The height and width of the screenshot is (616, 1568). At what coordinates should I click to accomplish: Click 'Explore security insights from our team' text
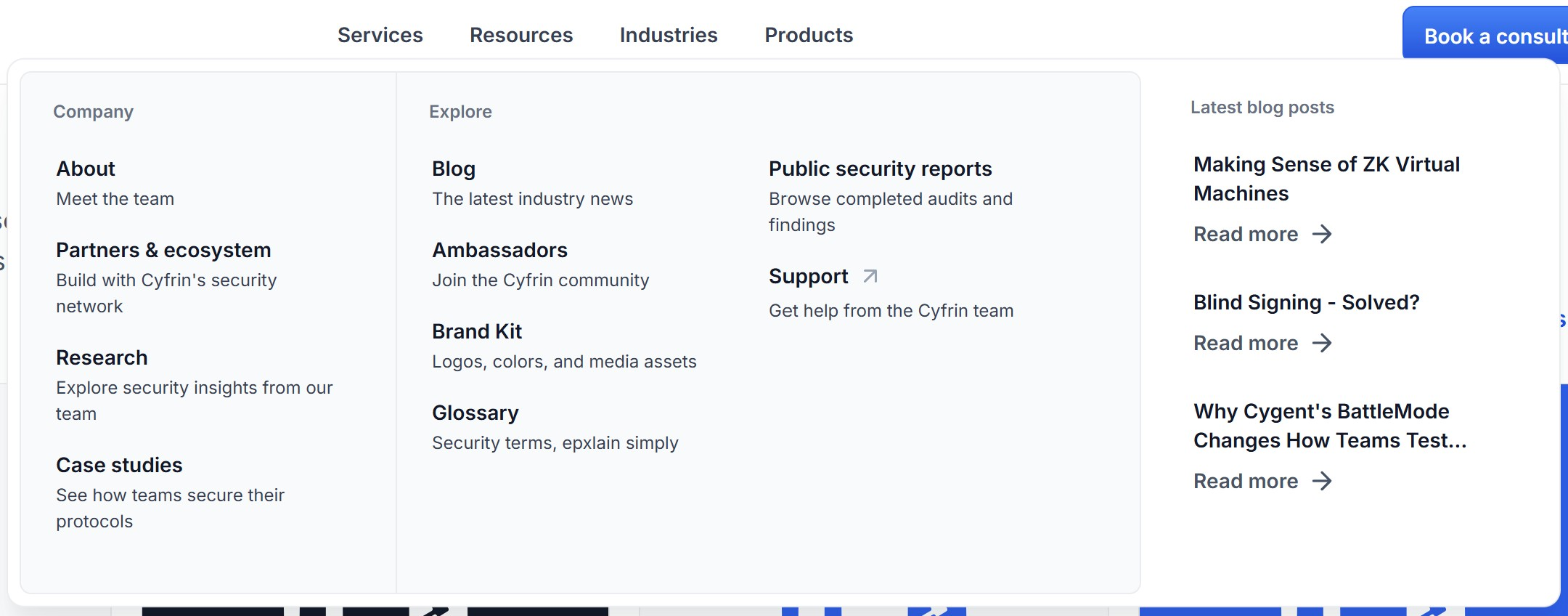(x=194, y=401)
